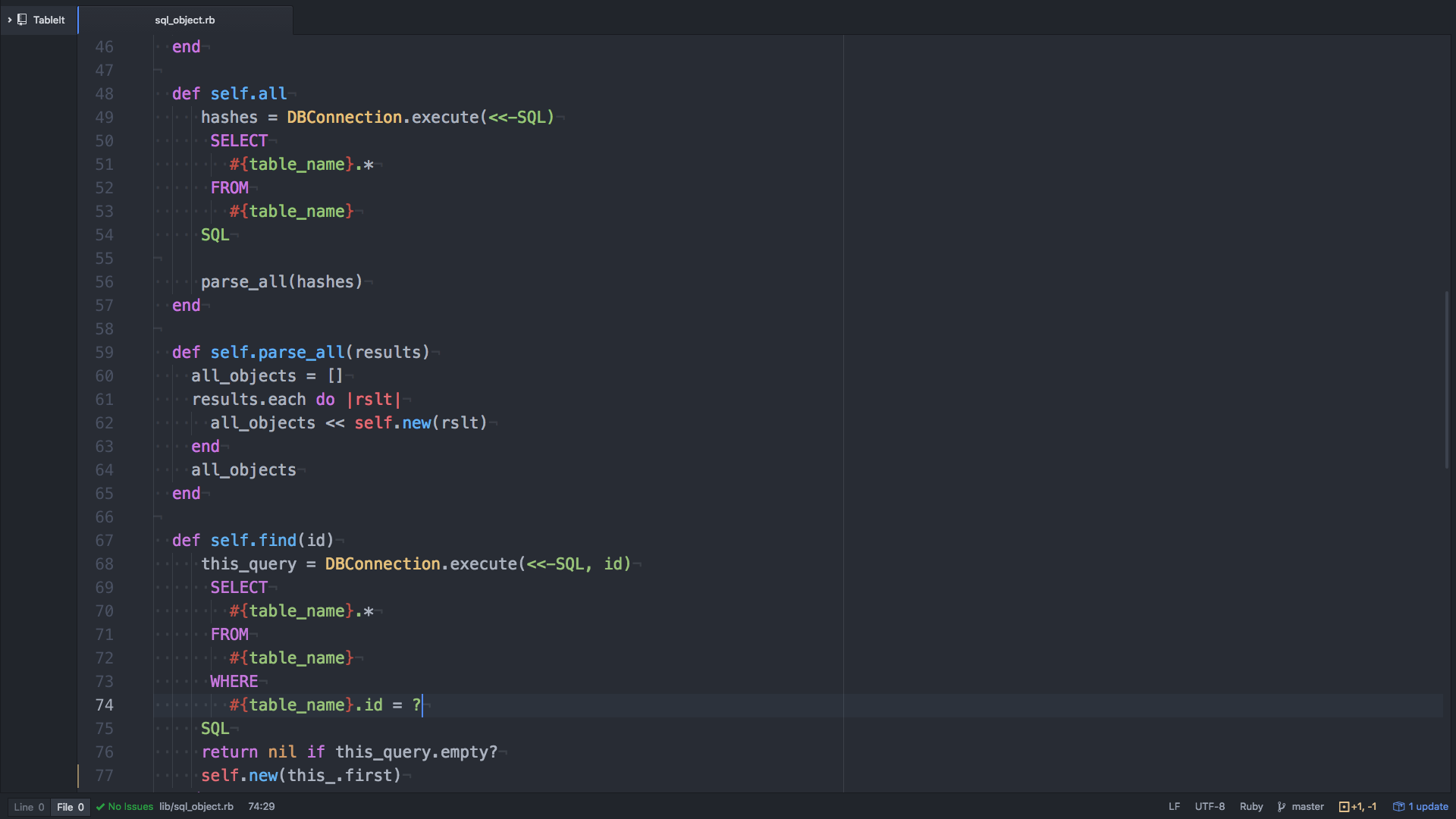1456x819 pixels.
Task: Select the TableIt project root row
Action: (39, 20)
